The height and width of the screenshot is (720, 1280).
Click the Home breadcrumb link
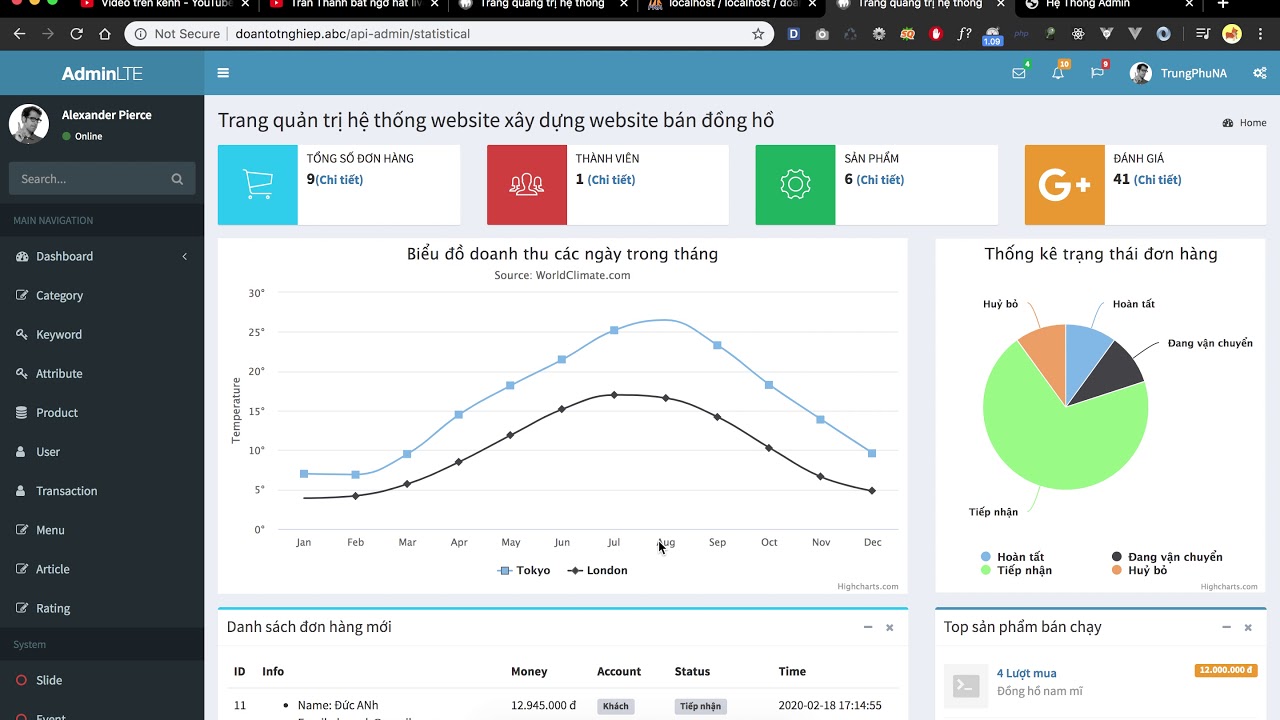[1244, 123]
